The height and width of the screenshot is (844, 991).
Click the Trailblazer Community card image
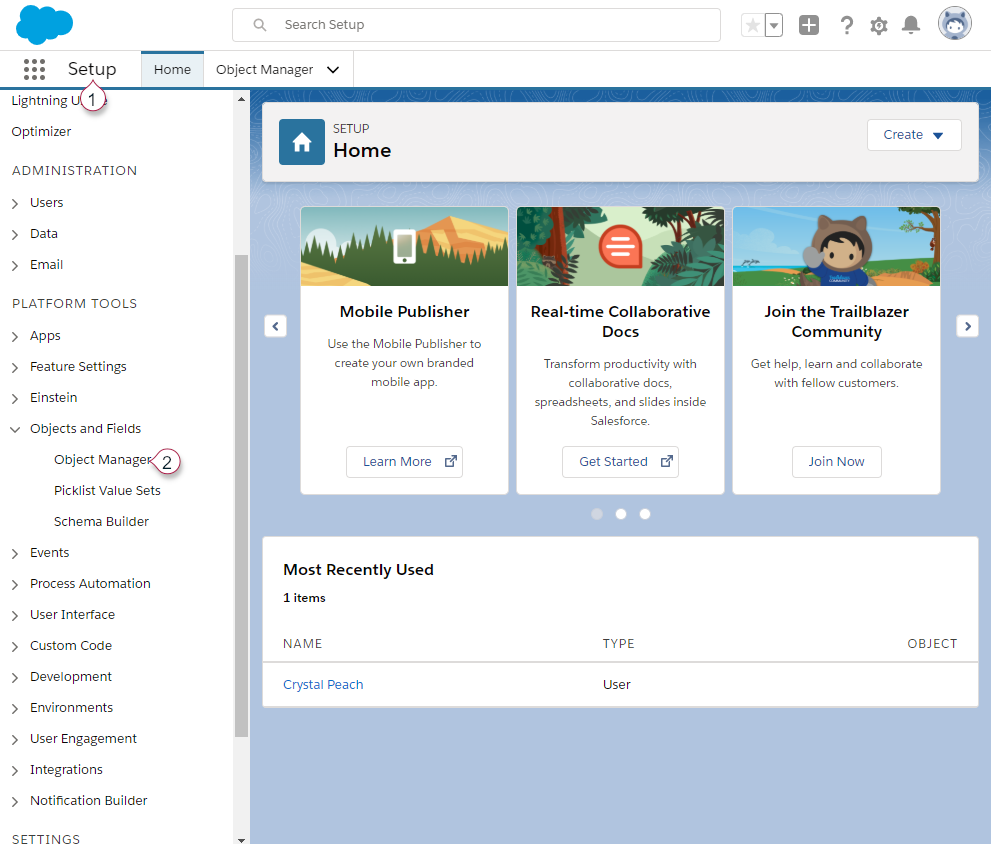[836, 247]
